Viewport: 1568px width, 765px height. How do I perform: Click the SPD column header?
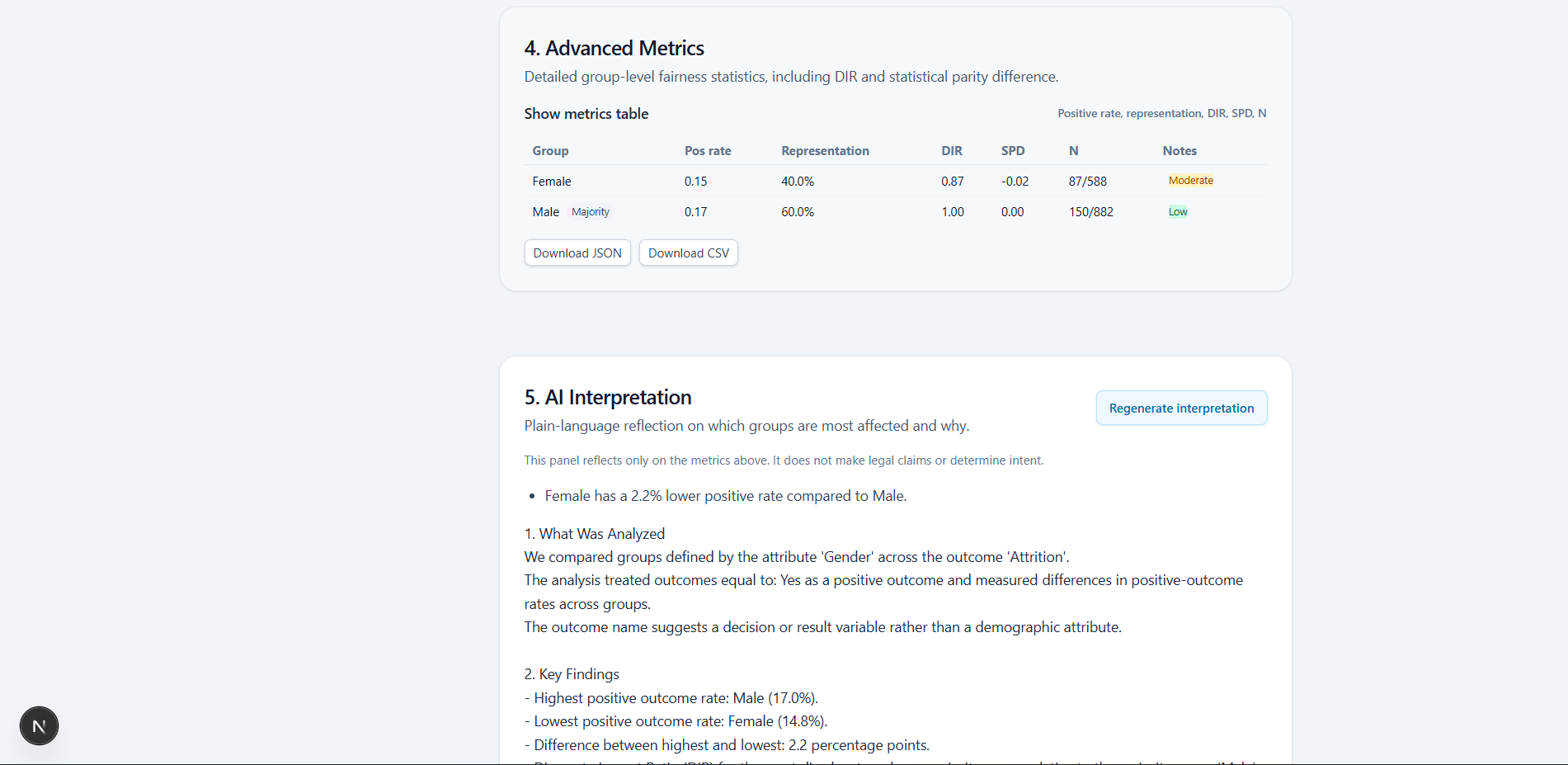pos(1012,151)
